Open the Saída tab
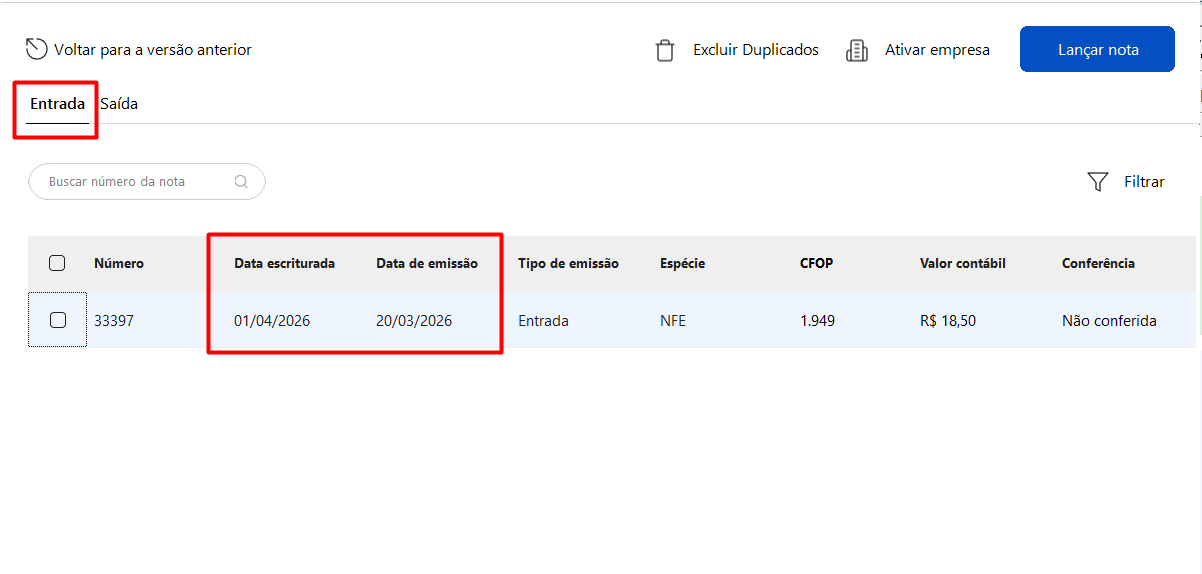Viewport: 1202px width, 574px height. 119,104
